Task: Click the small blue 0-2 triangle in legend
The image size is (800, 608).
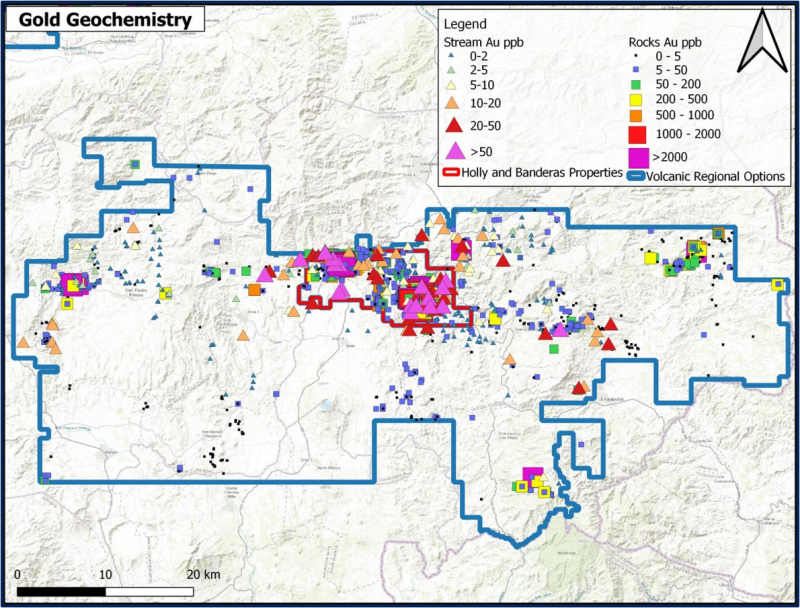Action: 451,55
